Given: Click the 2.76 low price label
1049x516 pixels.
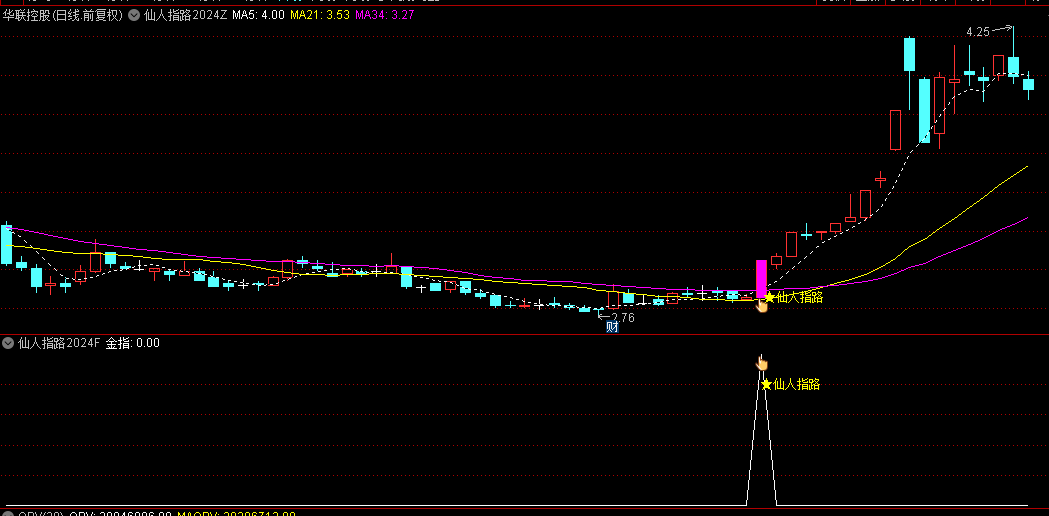Looking at the screenshot, I should [623, 318].
